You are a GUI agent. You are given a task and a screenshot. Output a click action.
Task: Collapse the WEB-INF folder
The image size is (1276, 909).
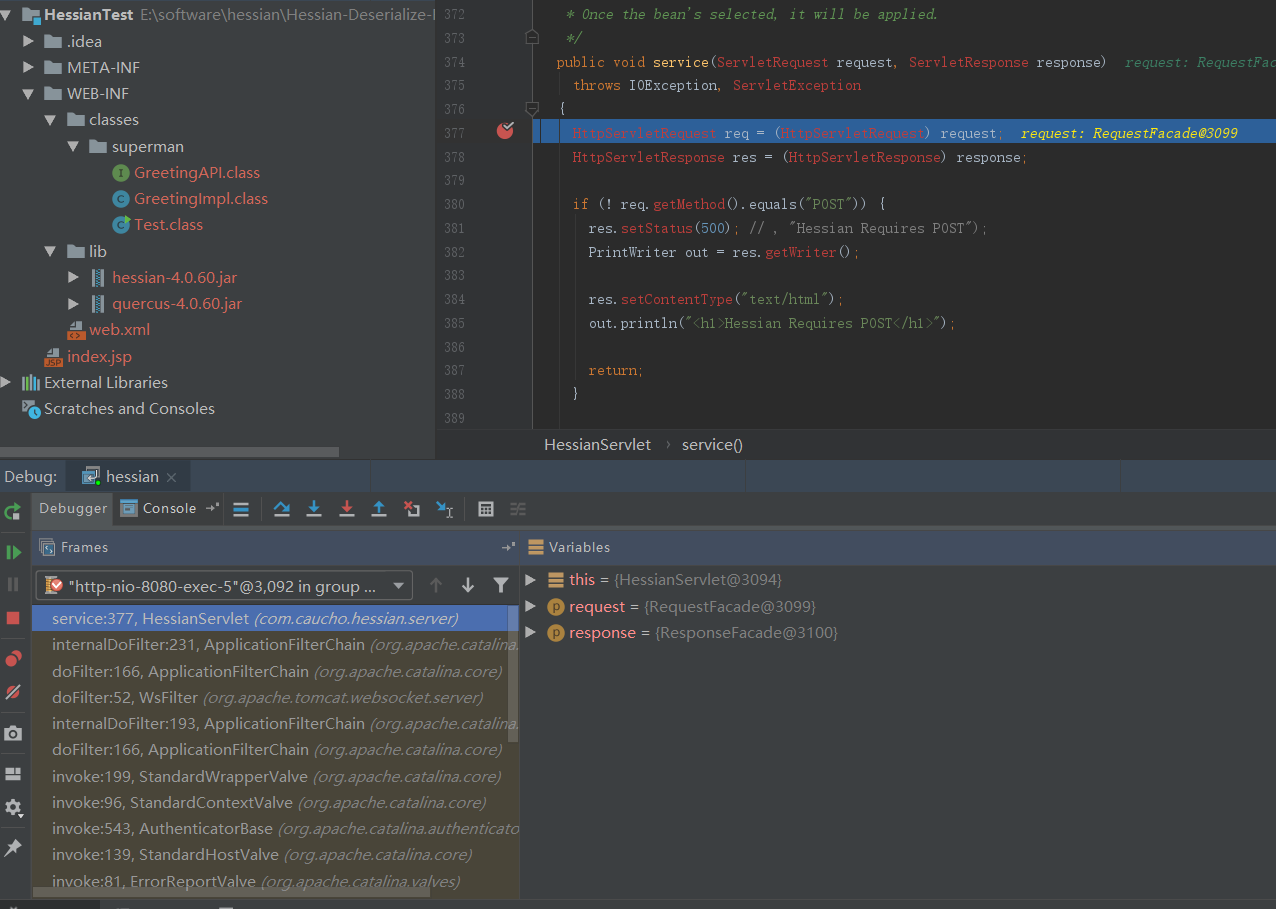point(29,94)
